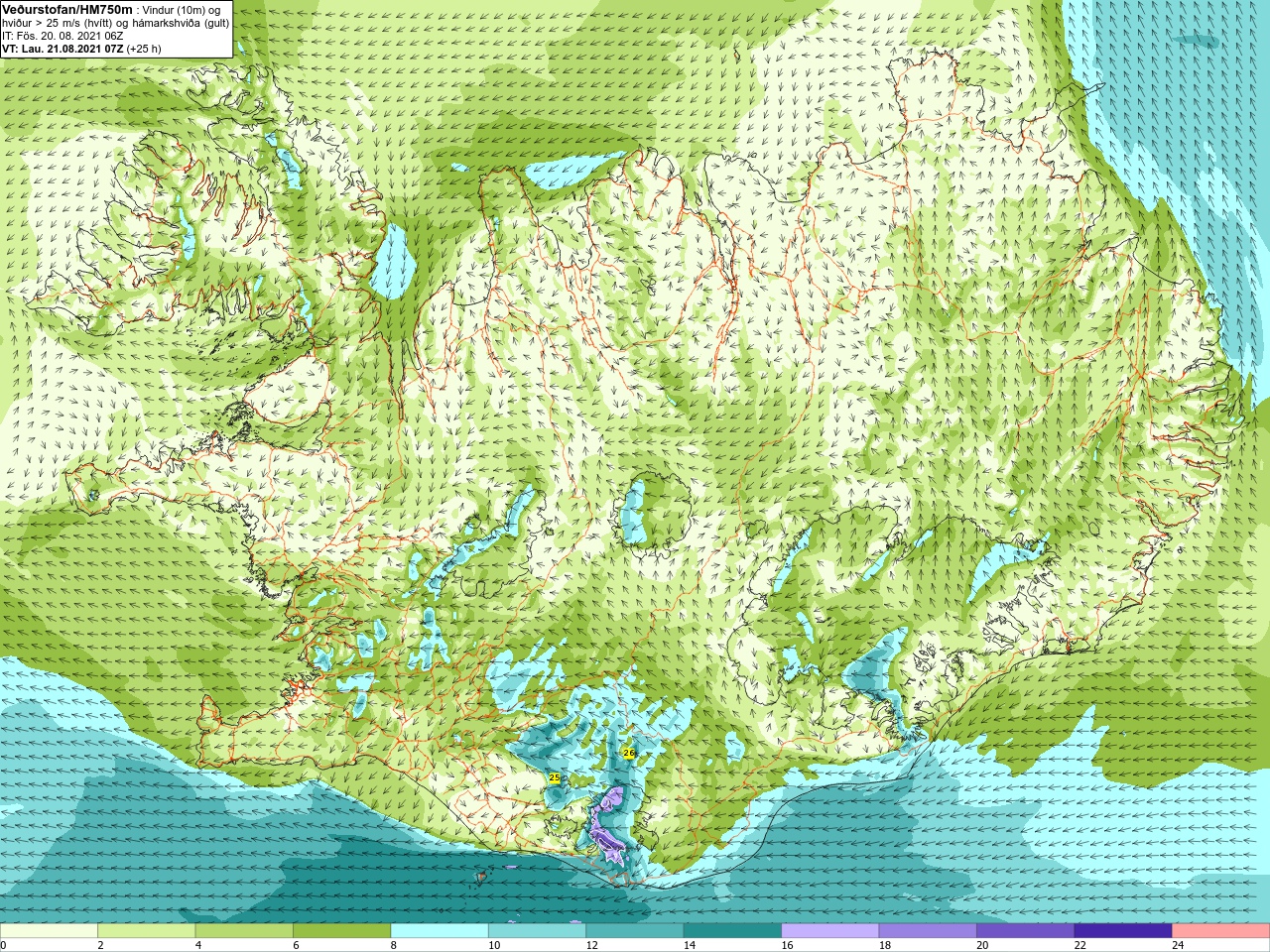
Task: Click the legend tick label 4
Action: pos(198,946)
